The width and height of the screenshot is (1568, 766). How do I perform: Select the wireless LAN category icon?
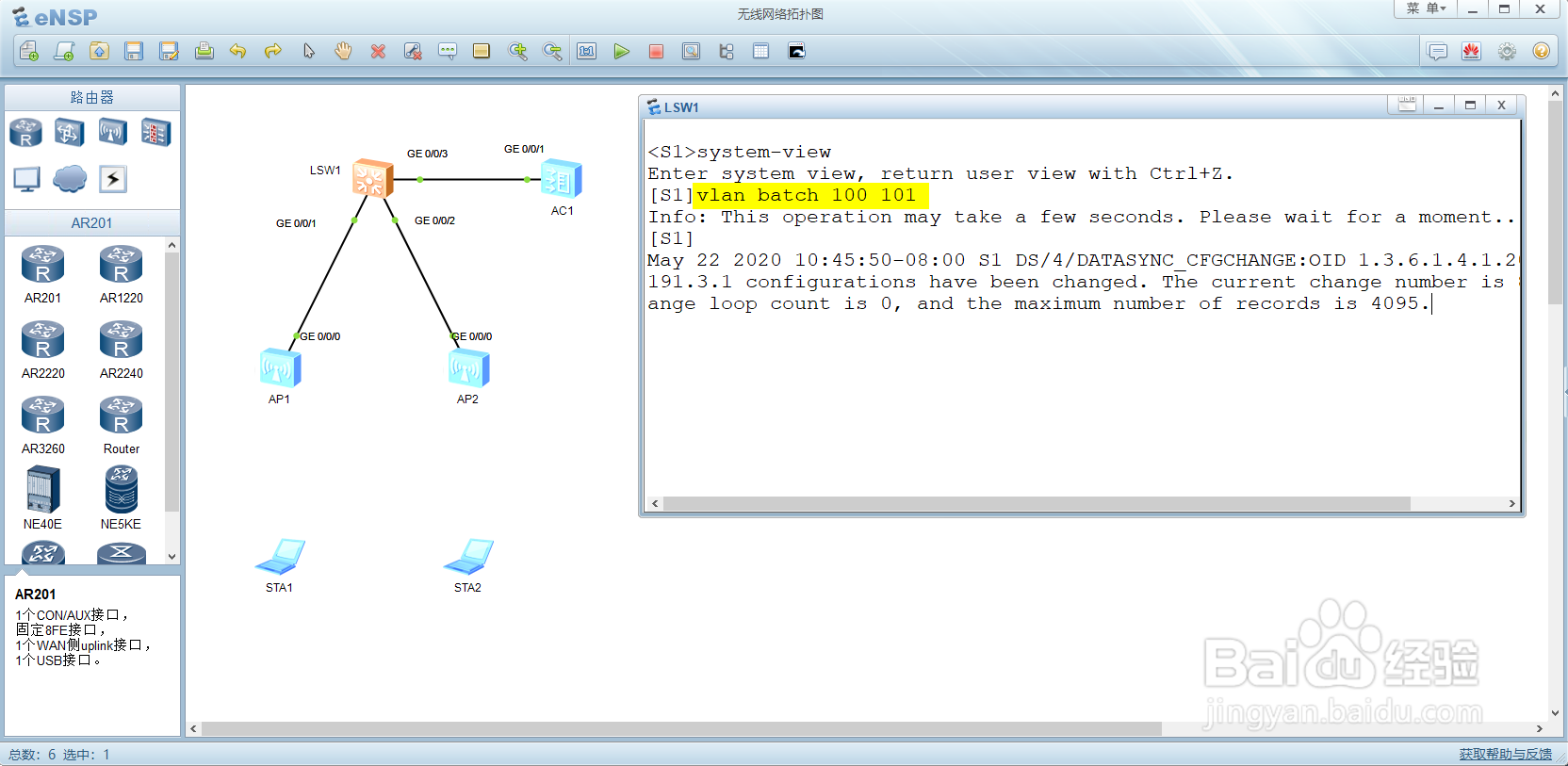pyautogui.click(x=112, y=133)
